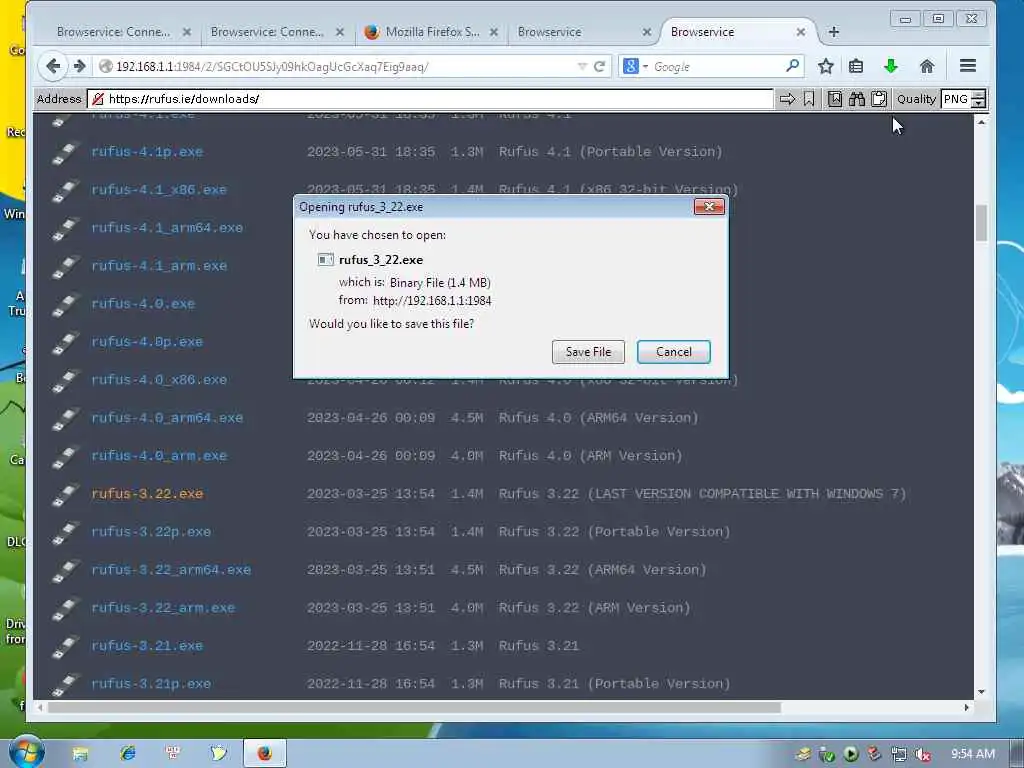Click the insecure lock icon by rufus.ie address
This screenshot has width=1024, height=768.
coord(97,99)
